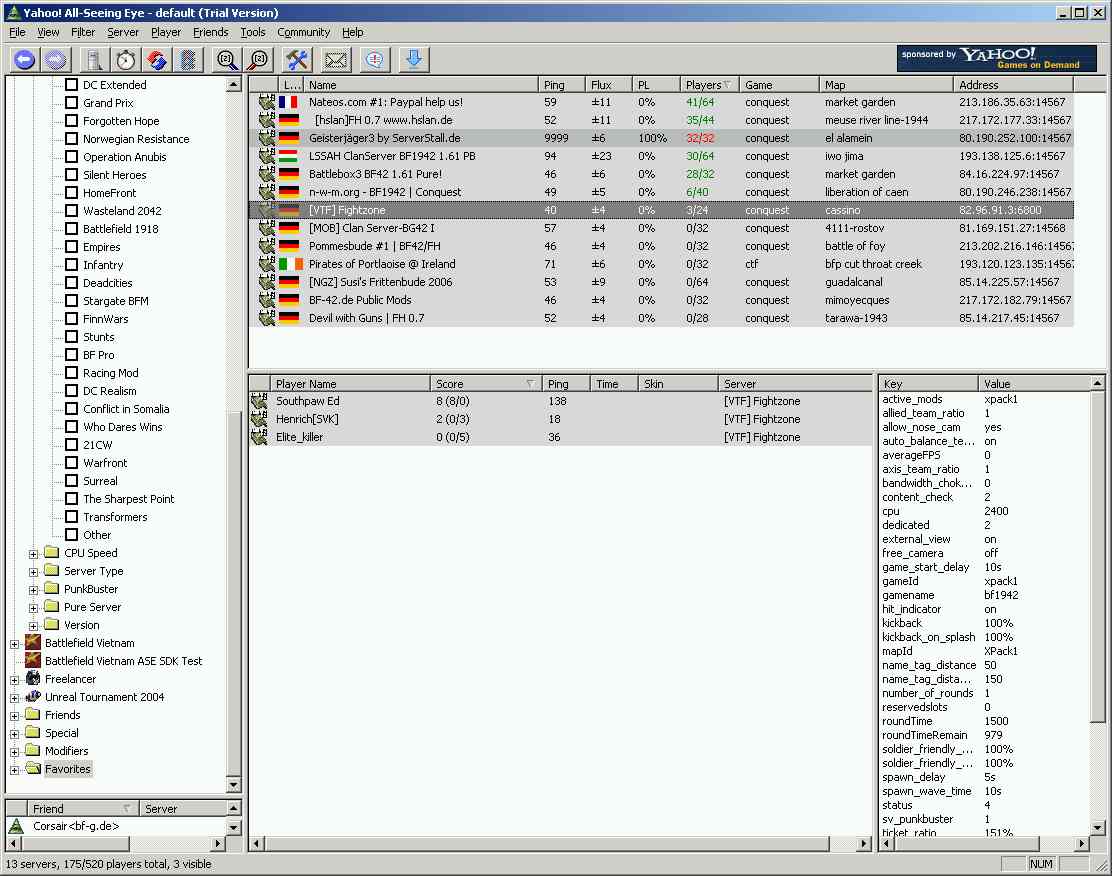Expand the CPU Speed folder
1112x876 pixels.
coord(33,554)
